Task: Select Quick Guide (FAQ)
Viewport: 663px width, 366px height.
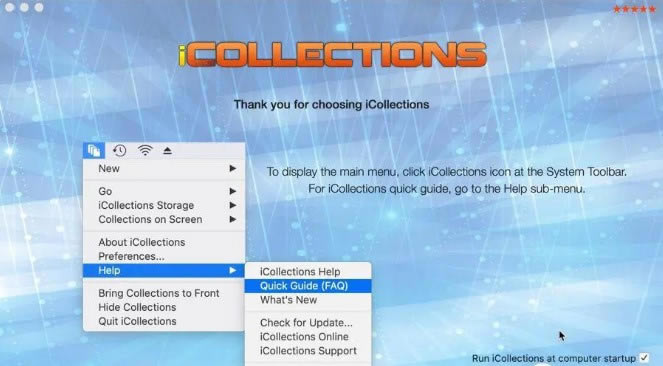Action: tap(308, 286)
